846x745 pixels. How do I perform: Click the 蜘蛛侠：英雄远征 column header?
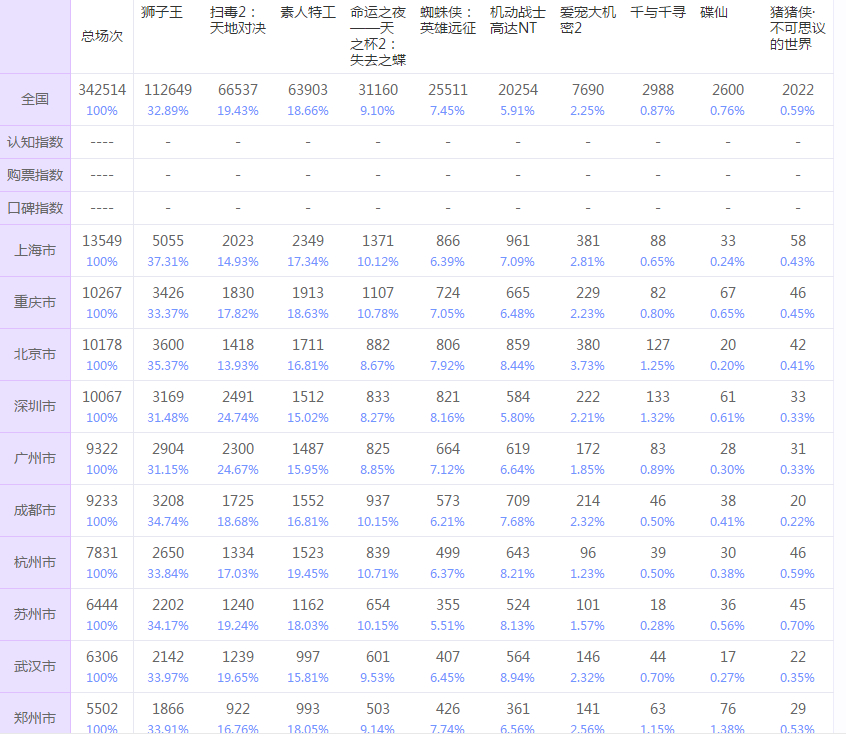coord(448,20)
